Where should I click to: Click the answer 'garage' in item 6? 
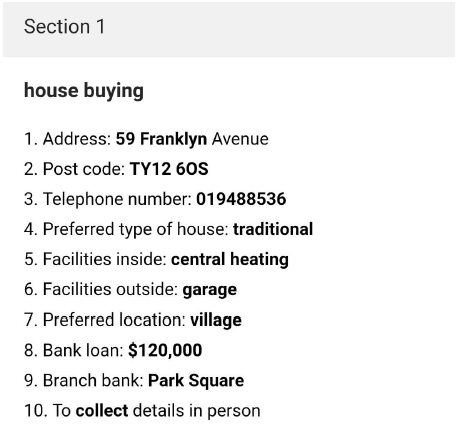(210, 290)
